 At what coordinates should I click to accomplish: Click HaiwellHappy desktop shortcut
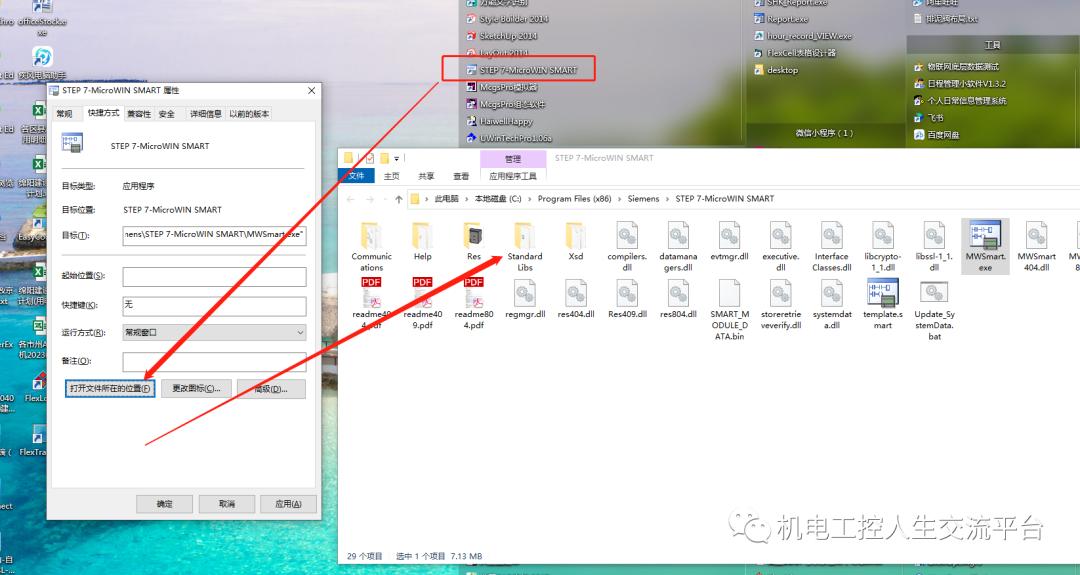tap(499, 121)
